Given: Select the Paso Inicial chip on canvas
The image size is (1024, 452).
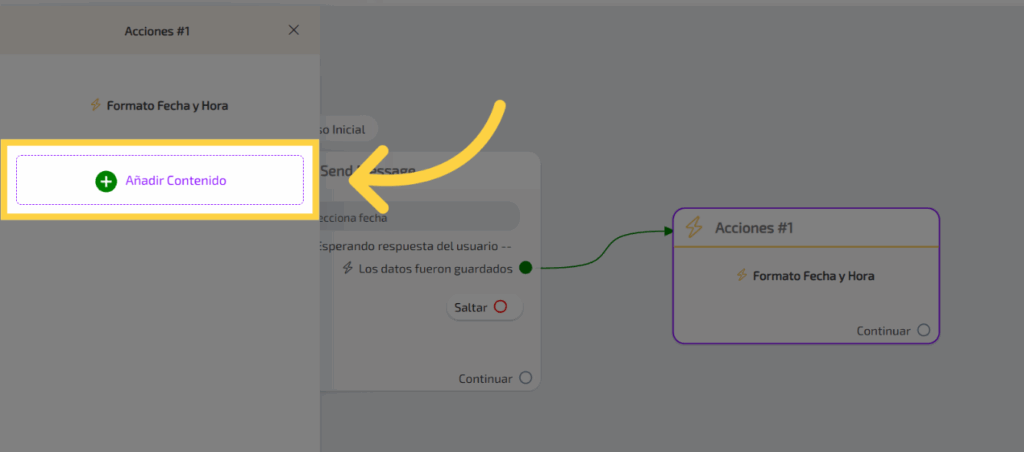Looking at the screenshot, I should pyautogui.click(x=345, y=128).
